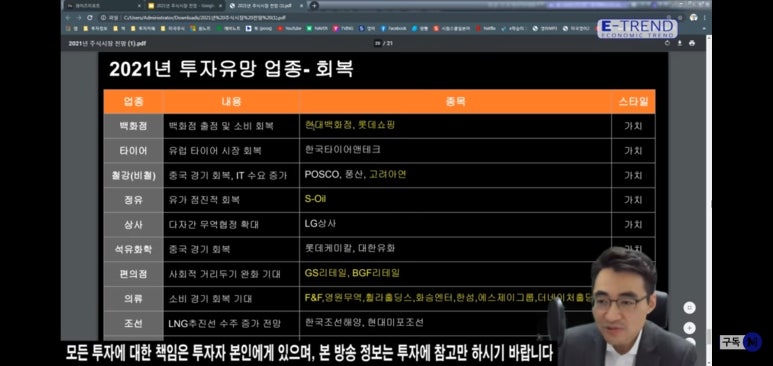Image resolution: width=773 pixels, height=366 pixels.
Task: Open Facebook bookmark
Action: [393, 29]
